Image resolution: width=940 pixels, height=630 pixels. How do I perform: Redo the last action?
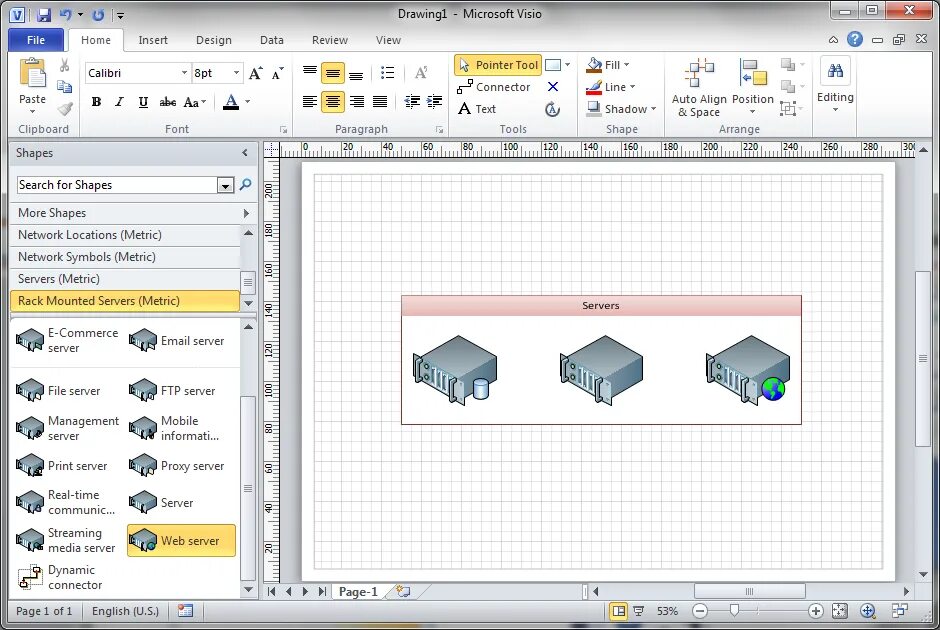point(99,15)
